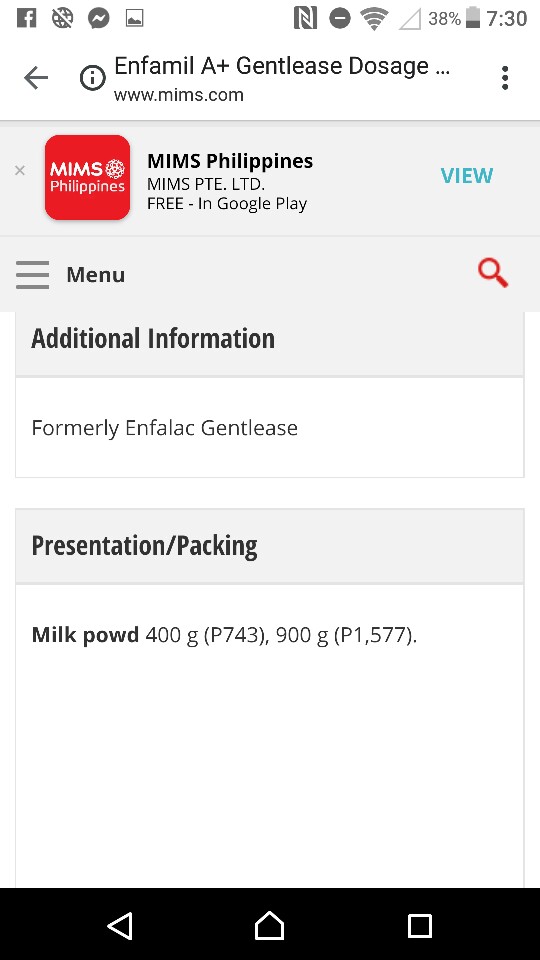This screenshot has height=960, width=540.
Task: Tap the Menu label
Action: pos(96,275)
